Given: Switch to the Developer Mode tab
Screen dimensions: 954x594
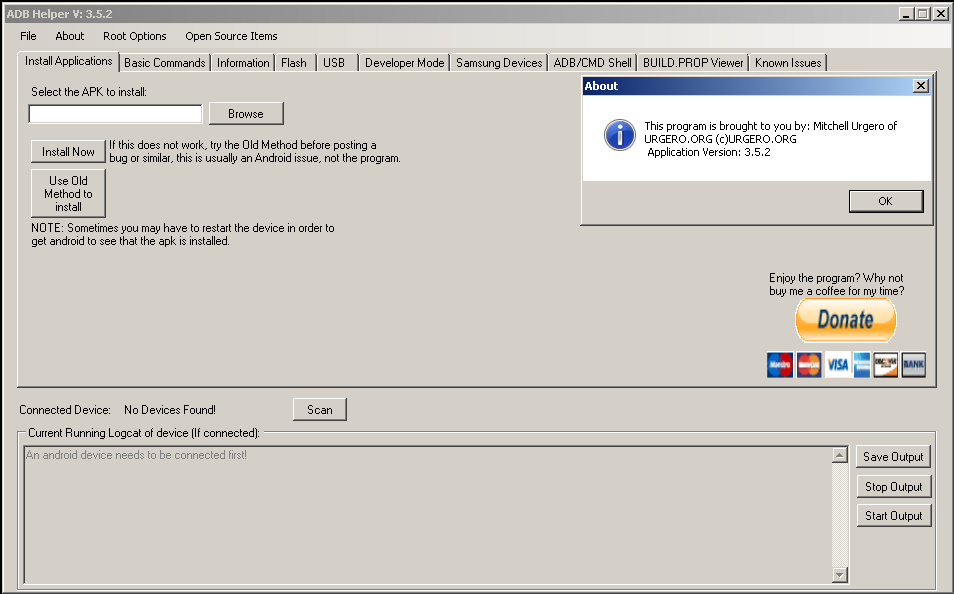Looking at the screenshot, I should [404, 63].
